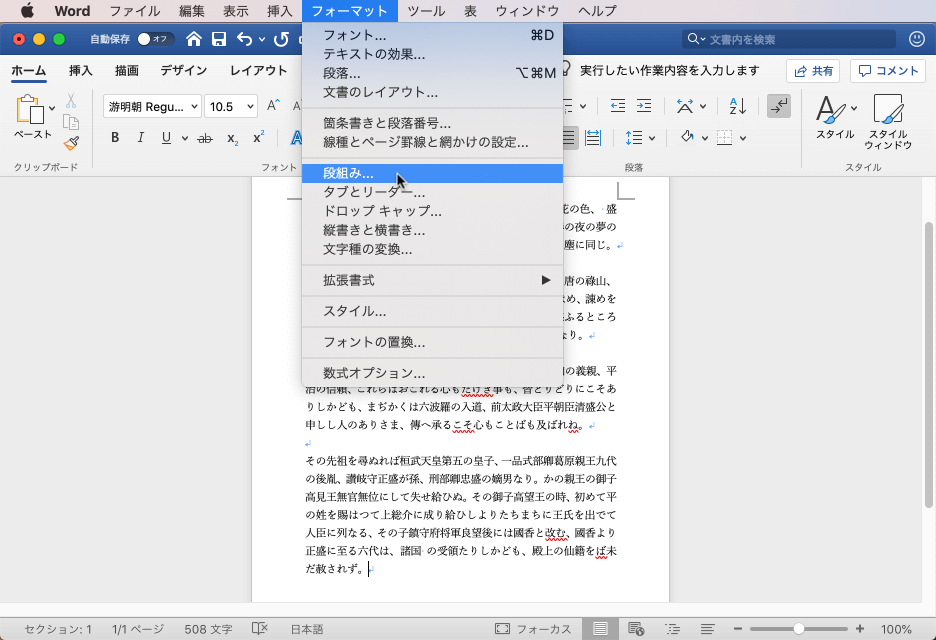The image size is (936, 640).
Task: Click the Shading paint bucket icon
Action: (688, 138)
